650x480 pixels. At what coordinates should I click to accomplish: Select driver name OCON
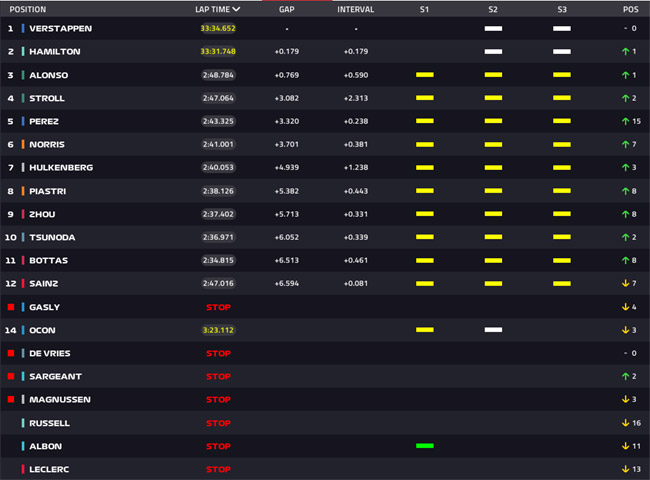[x=42, y=330]
